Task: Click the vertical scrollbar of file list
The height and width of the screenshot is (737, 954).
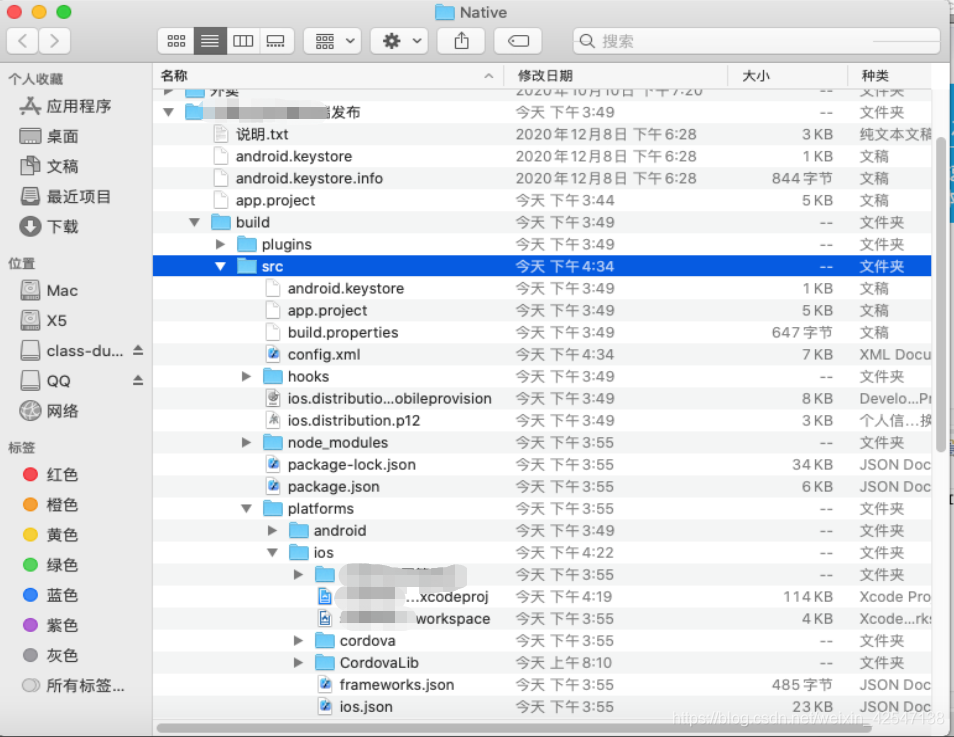Action: pyautogui.click(x=941, y=295)
